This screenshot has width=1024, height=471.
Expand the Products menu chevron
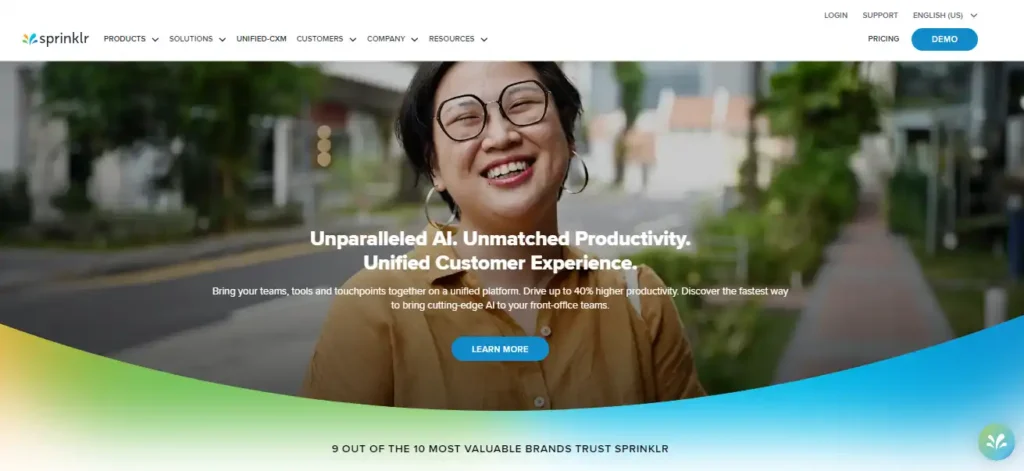pos(155,39)
